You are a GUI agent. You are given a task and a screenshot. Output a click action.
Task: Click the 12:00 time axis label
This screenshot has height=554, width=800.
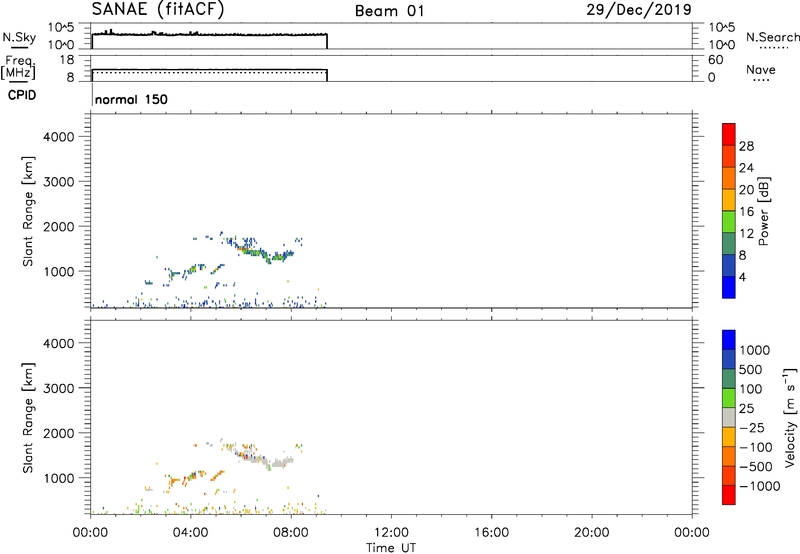tap(391, 533)
